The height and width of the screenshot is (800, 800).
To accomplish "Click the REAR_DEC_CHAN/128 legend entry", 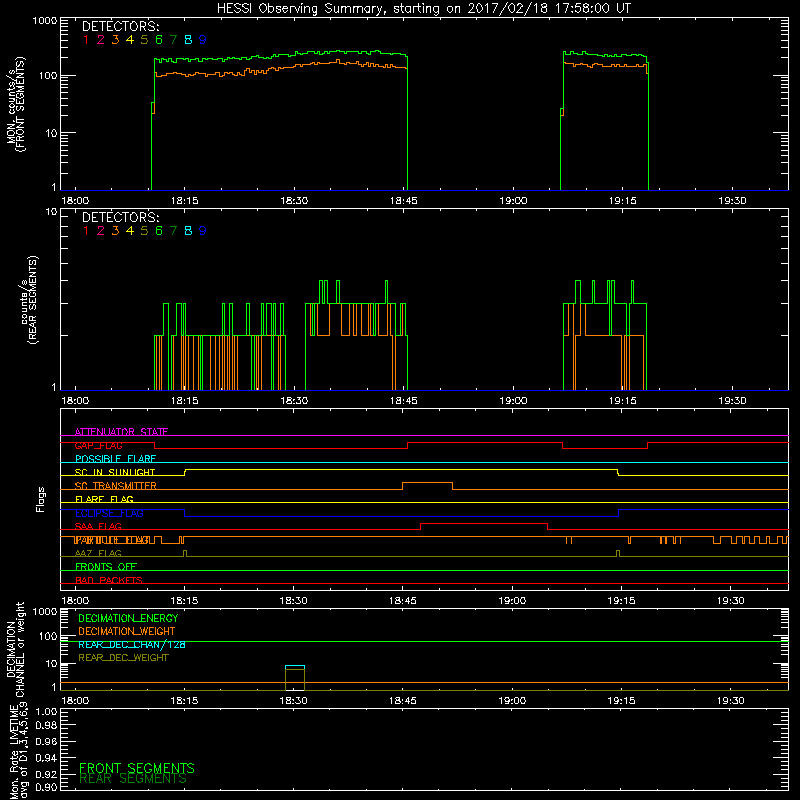I will coord(132,644).
